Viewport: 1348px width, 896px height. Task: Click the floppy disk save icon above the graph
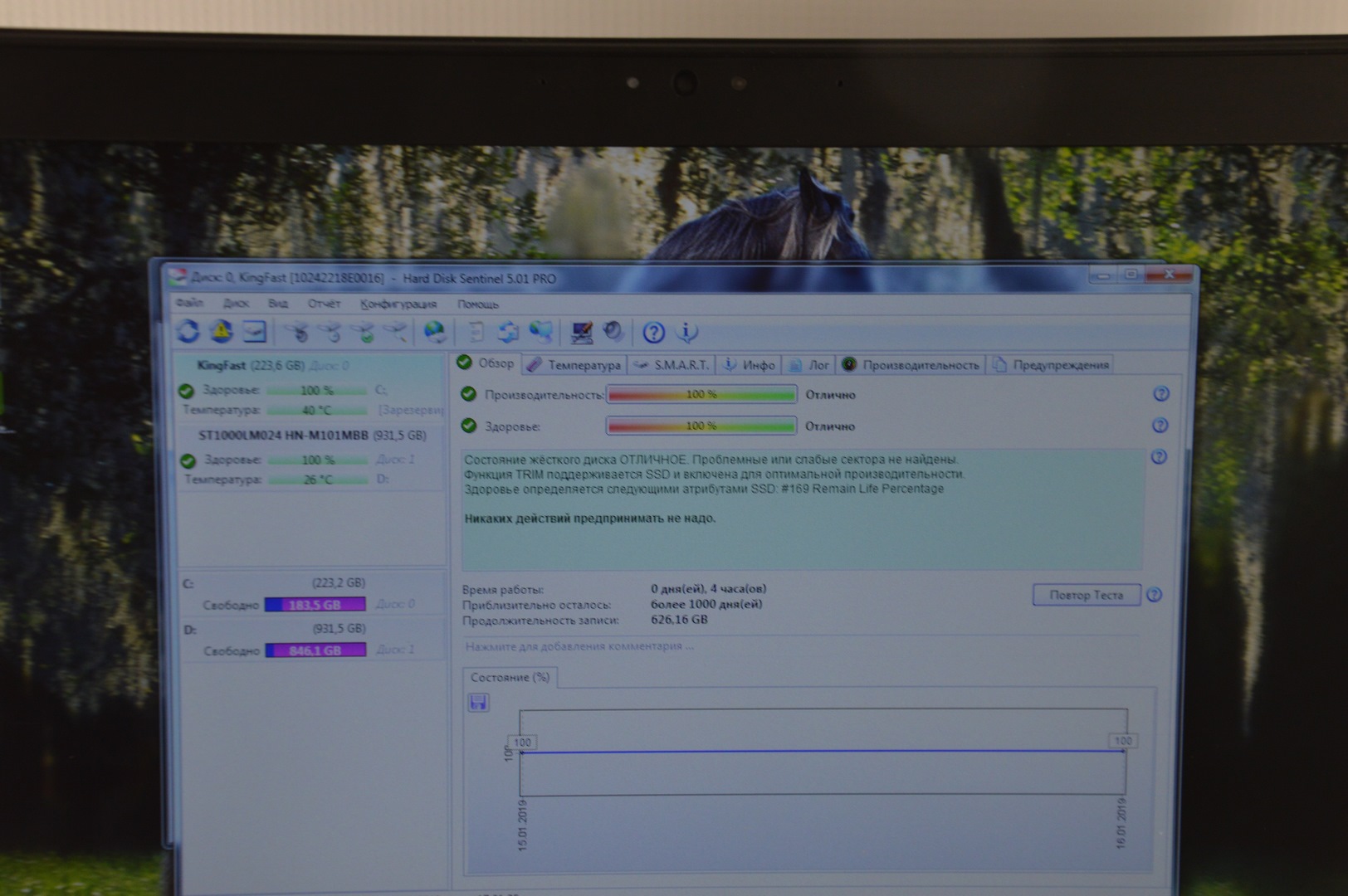(x=479, y=704)
